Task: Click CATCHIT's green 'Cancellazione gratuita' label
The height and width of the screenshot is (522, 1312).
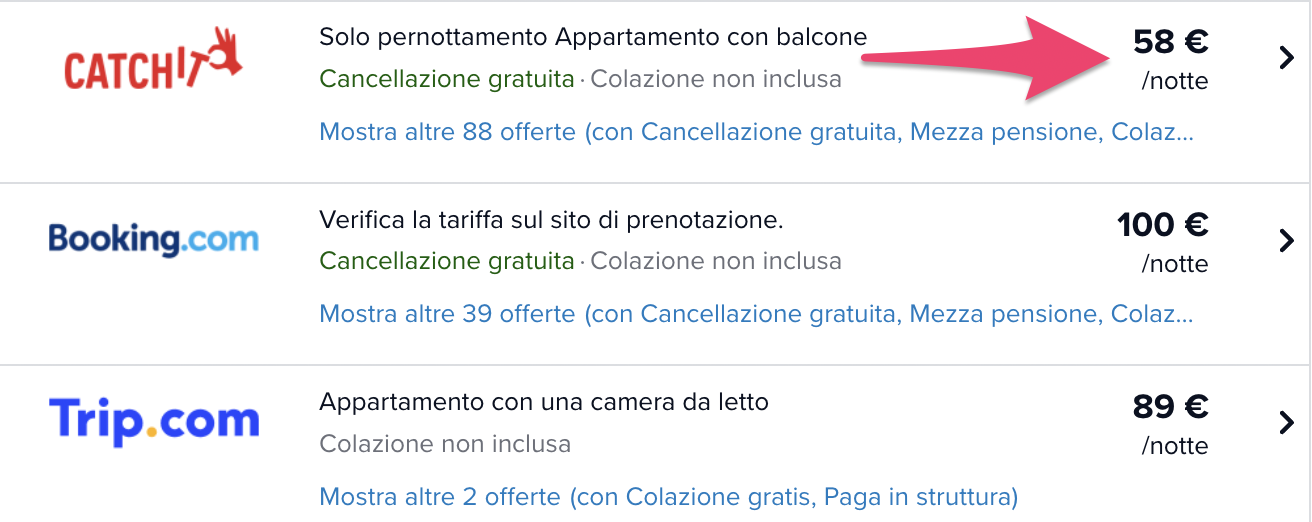Action: [x=447, y=78]
